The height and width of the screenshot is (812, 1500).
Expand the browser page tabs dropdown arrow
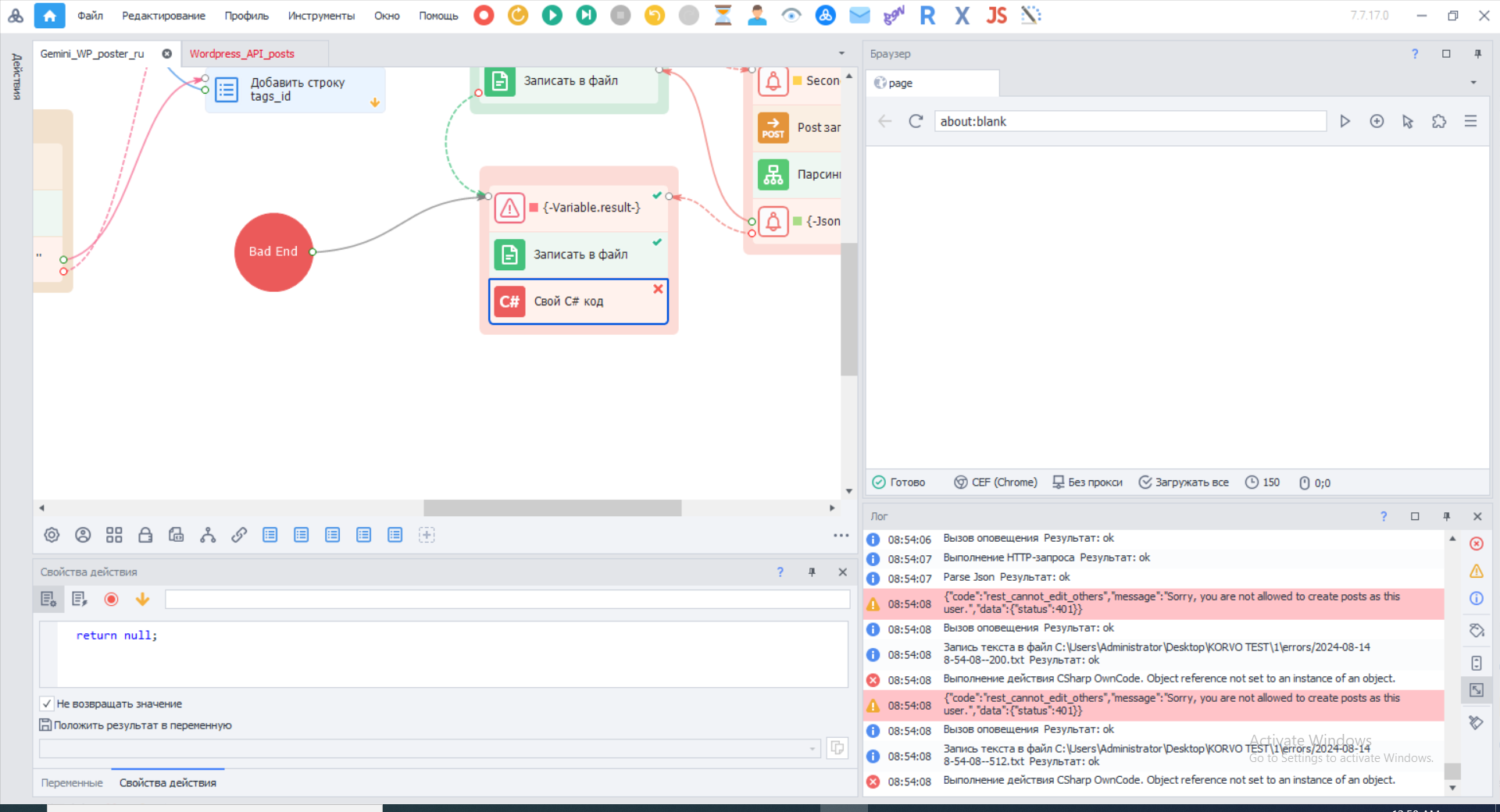(x=1473, y=83)
